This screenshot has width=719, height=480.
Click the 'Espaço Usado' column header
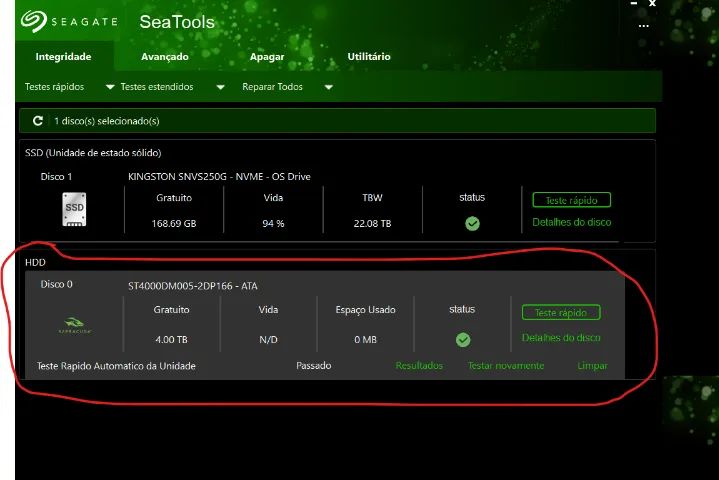365,310
